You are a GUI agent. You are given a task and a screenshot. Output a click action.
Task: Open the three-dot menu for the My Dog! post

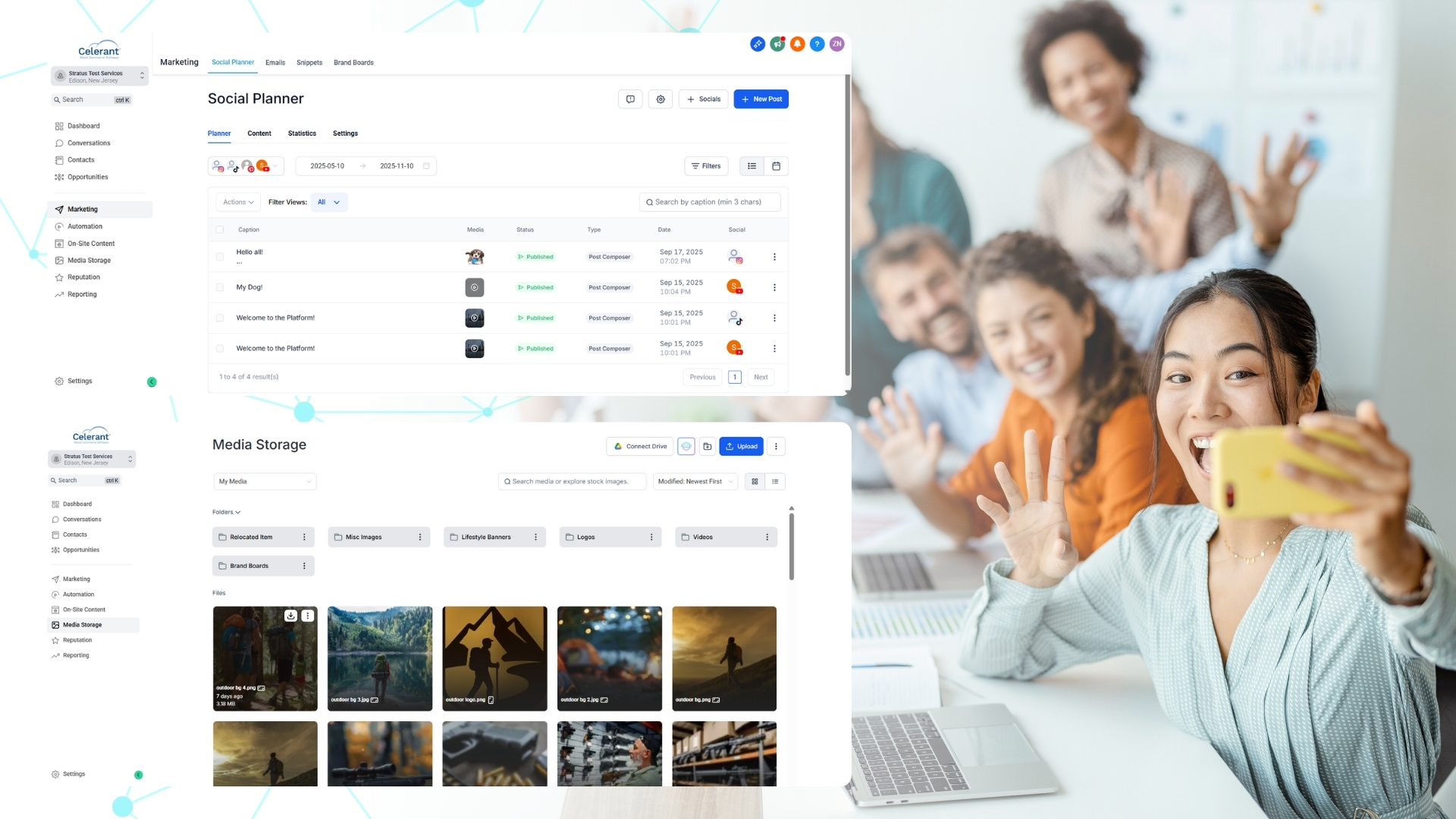click(774, 287)
